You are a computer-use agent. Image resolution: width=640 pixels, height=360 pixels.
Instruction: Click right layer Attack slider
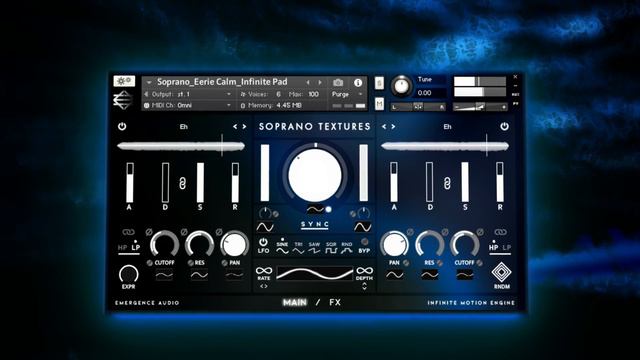(394, 182)
